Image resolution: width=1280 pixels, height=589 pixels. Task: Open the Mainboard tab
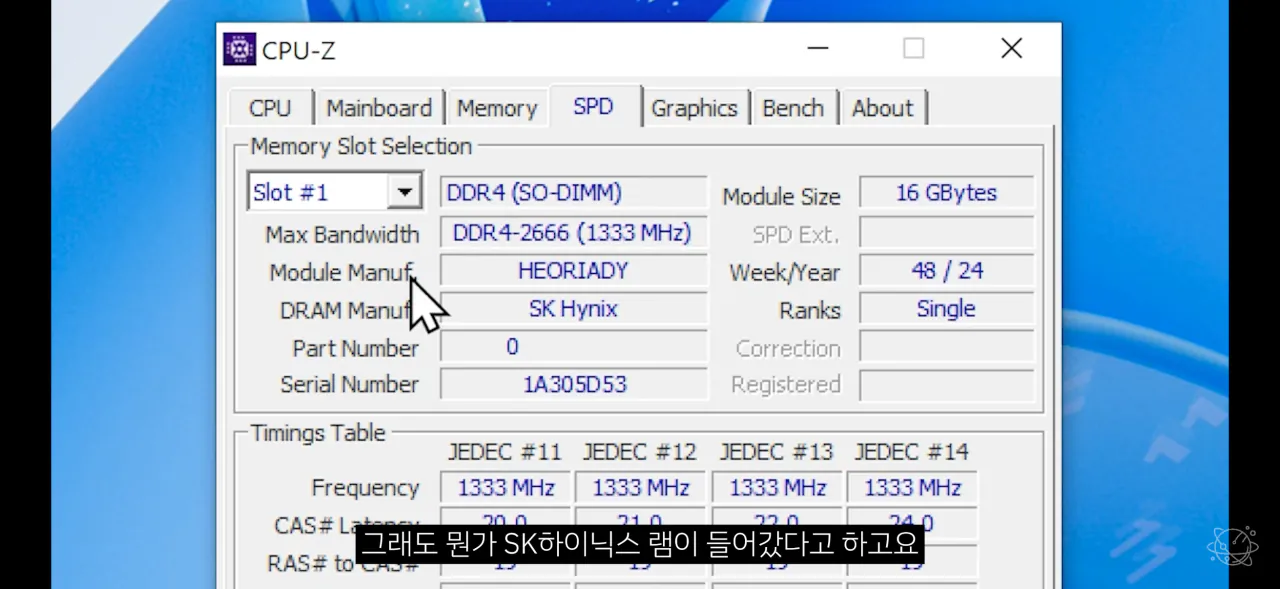(379, 108)
